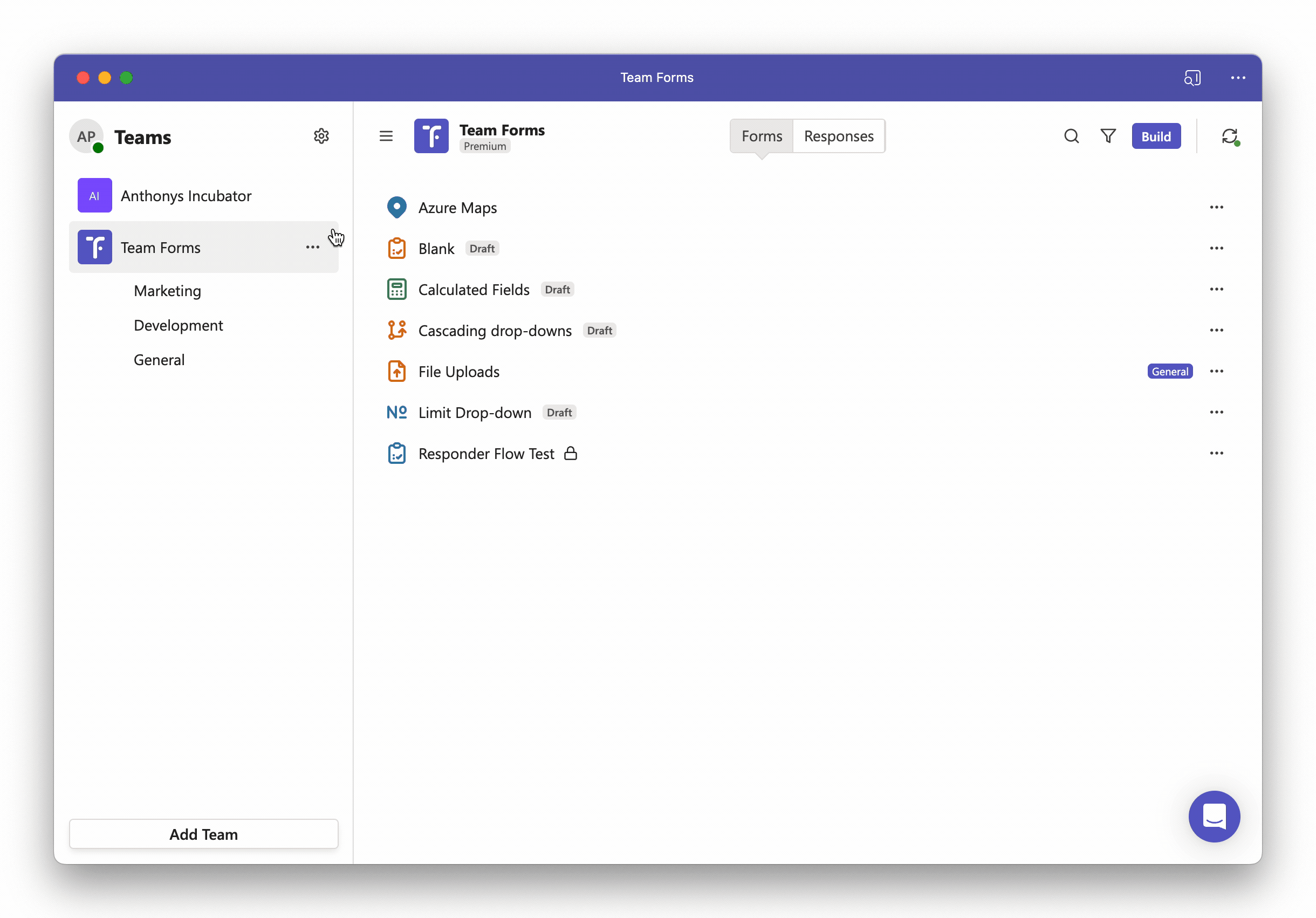Click the Team Forms sidebar logo icon
This screenshot has width=1316, height=918.
tap(94, 247)
